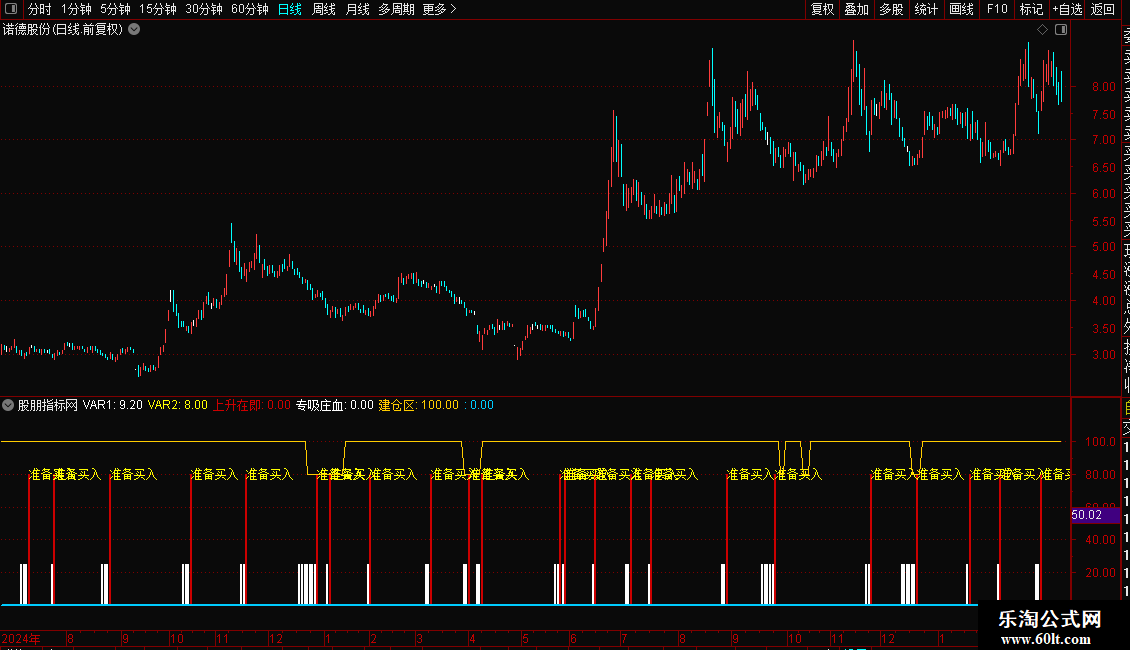Screen dimensions: 1130x650
Task: Toggle the right info panel icon
Action: (1061, 30)
